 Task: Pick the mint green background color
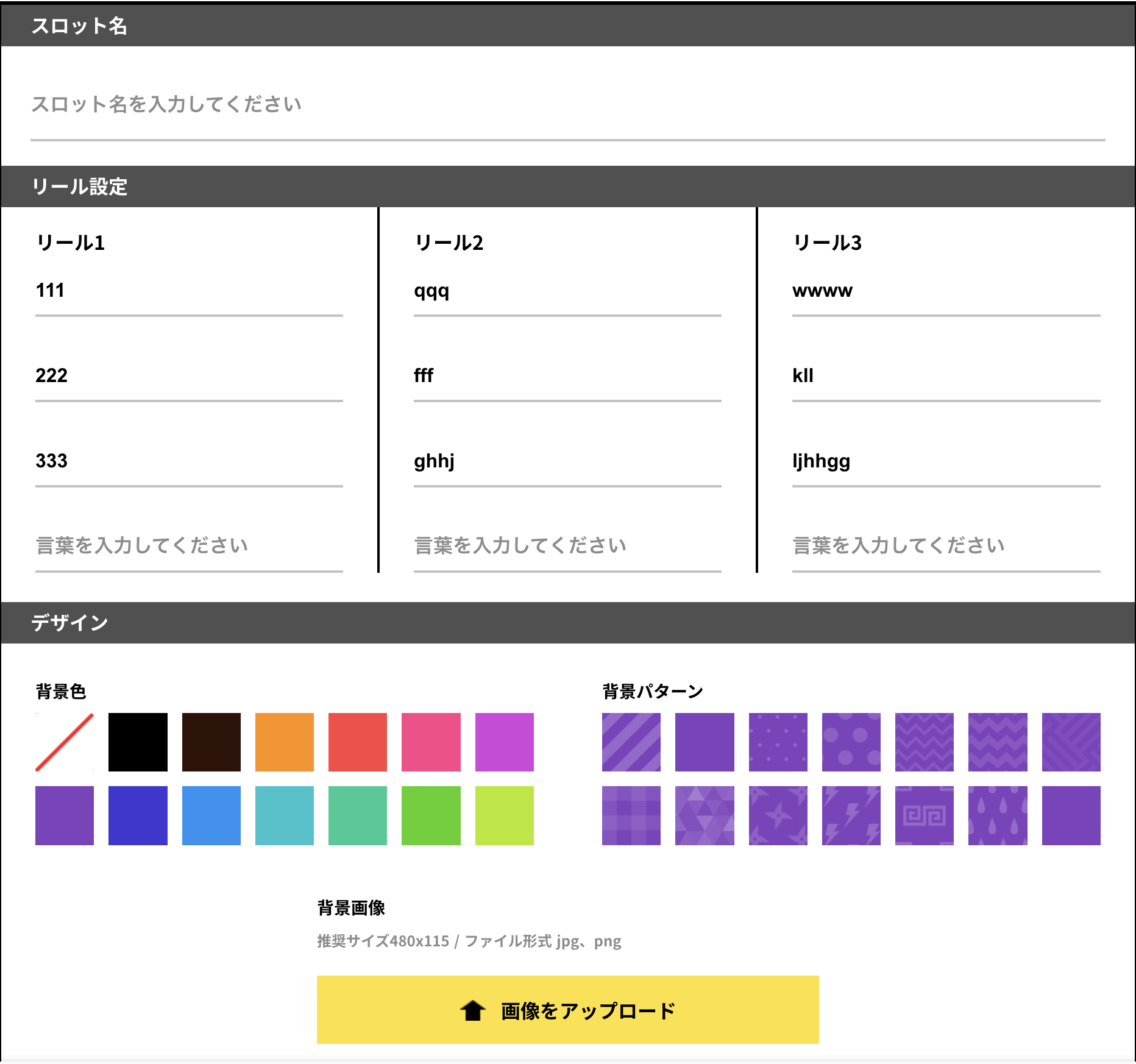click(x=358, y=815)
